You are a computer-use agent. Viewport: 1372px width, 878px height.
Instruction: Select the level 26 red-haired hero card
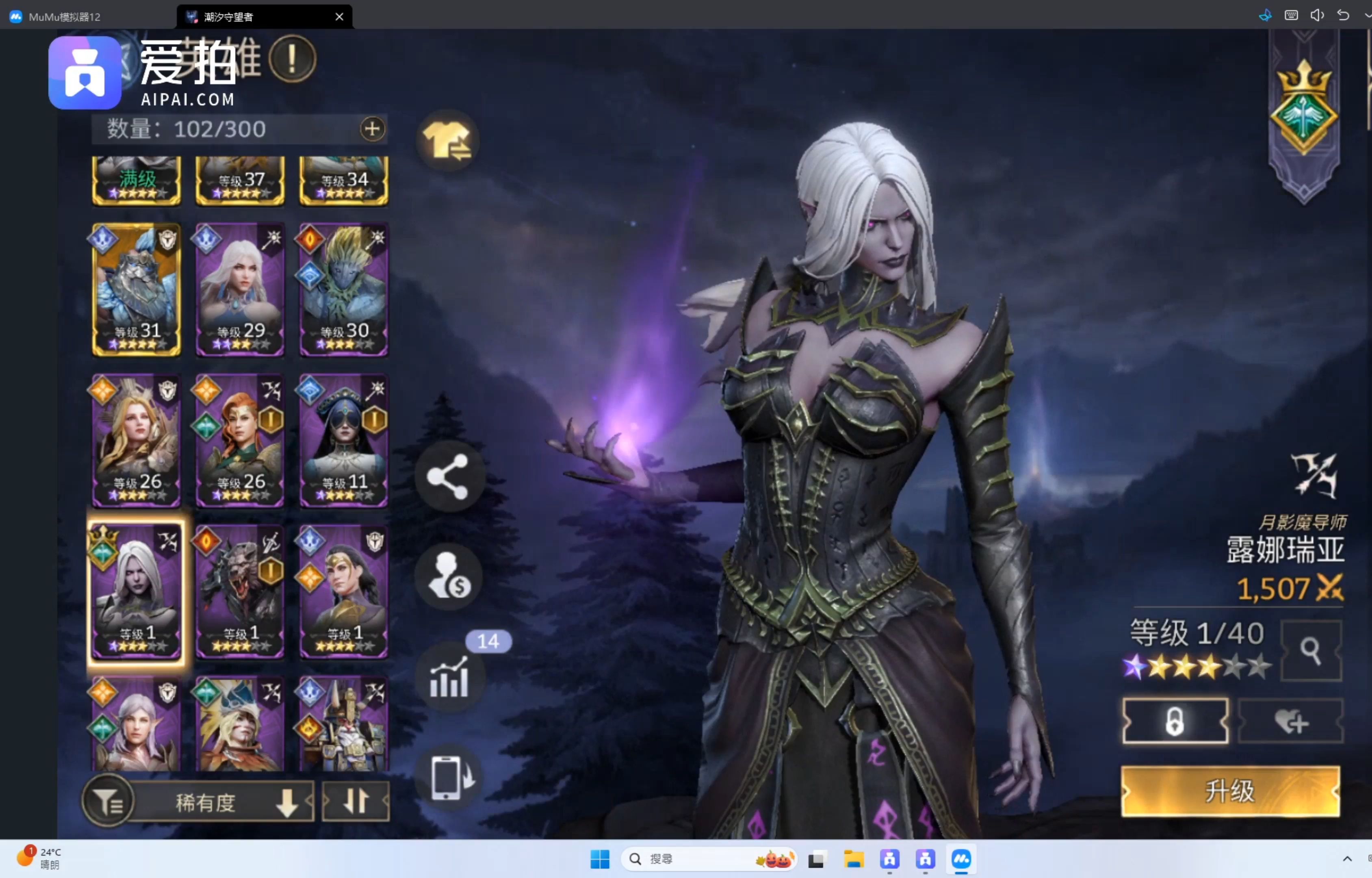(240, 440)
